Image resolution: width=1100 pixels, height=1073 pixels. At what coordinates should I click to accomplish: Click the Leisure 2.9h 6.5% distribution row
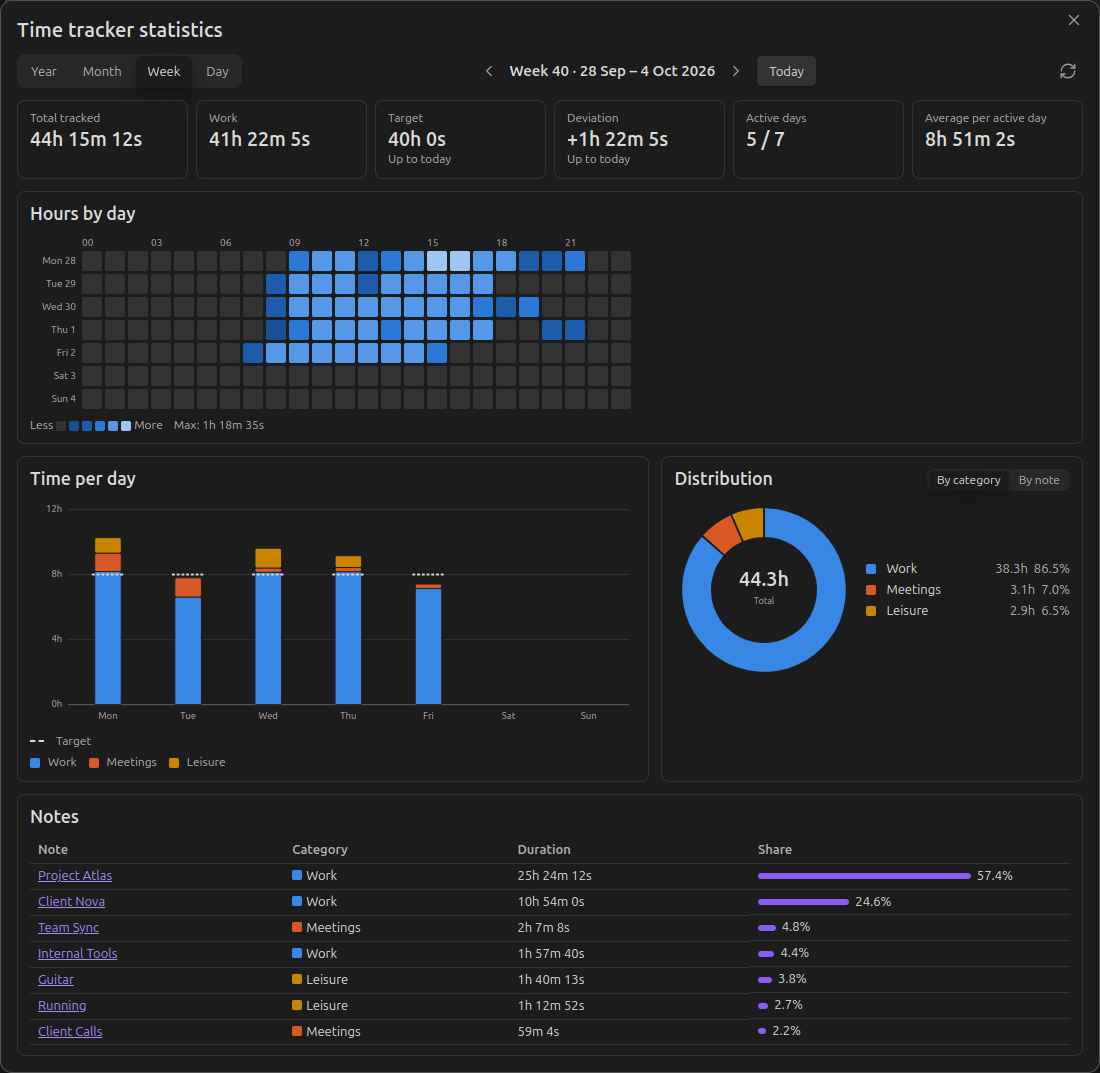coord(967,611)
